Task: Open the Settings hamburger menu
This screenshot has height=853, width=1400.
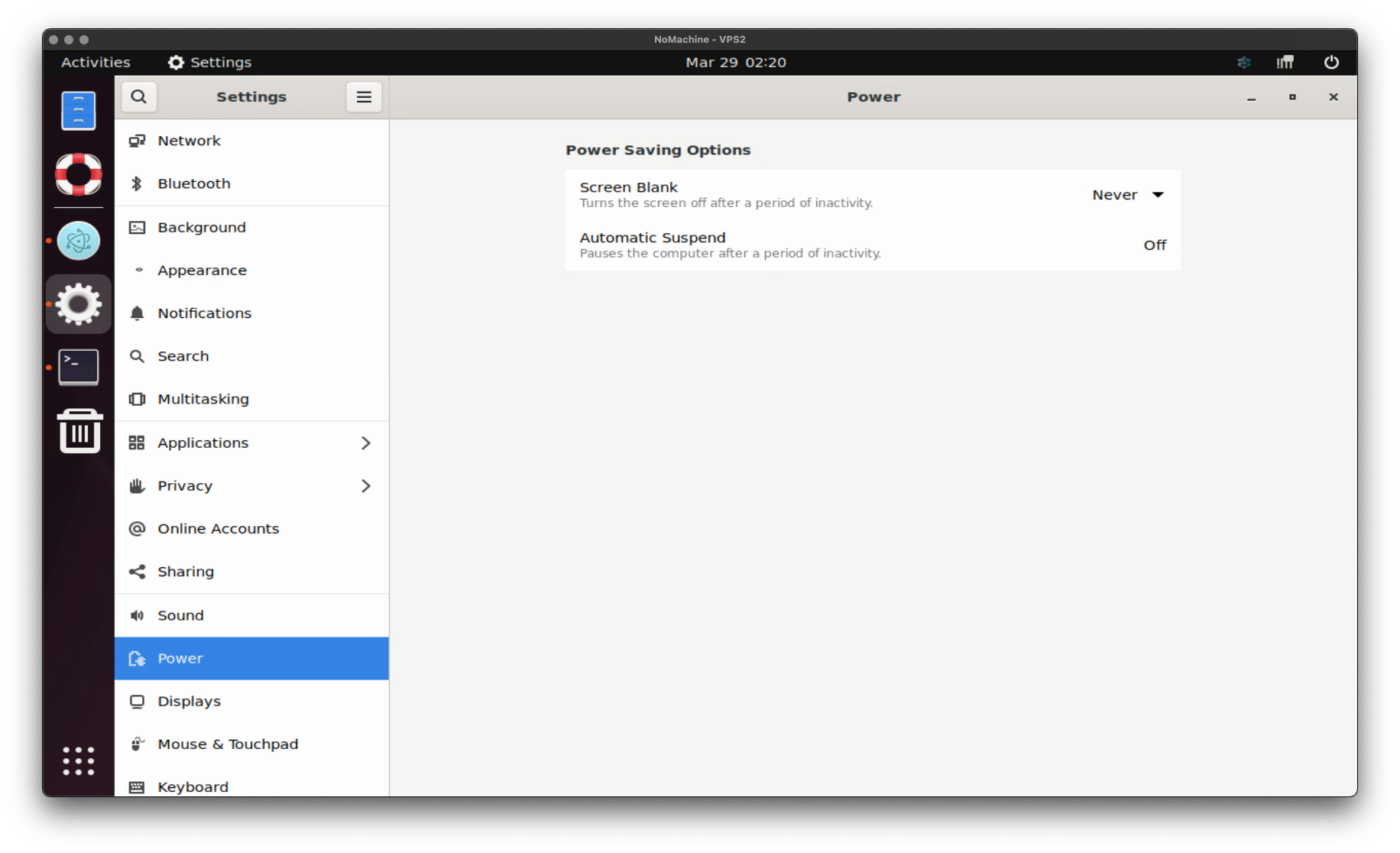Action: tap(364, 97)
